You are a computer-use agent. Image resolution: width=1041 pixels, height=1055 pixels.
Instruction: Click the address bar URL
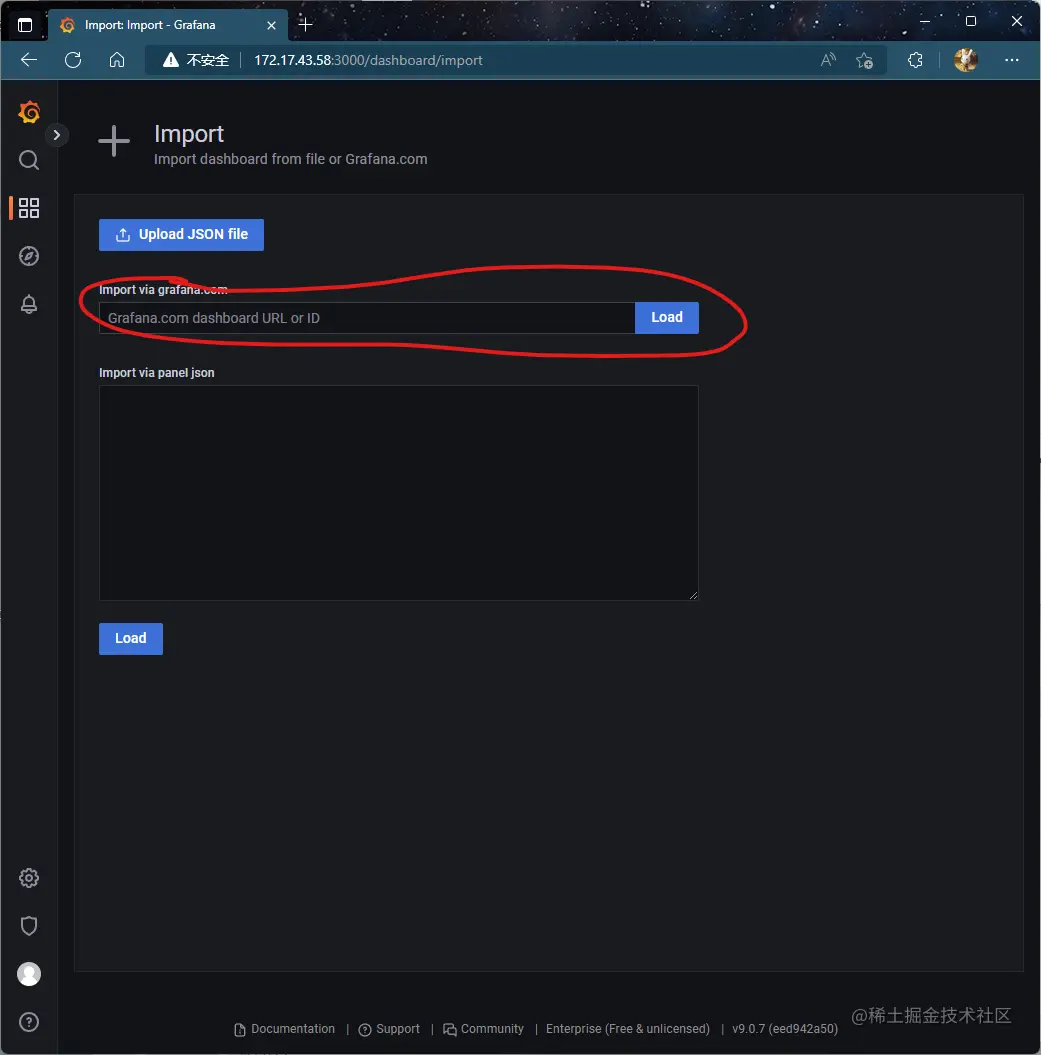click(368, 61)
